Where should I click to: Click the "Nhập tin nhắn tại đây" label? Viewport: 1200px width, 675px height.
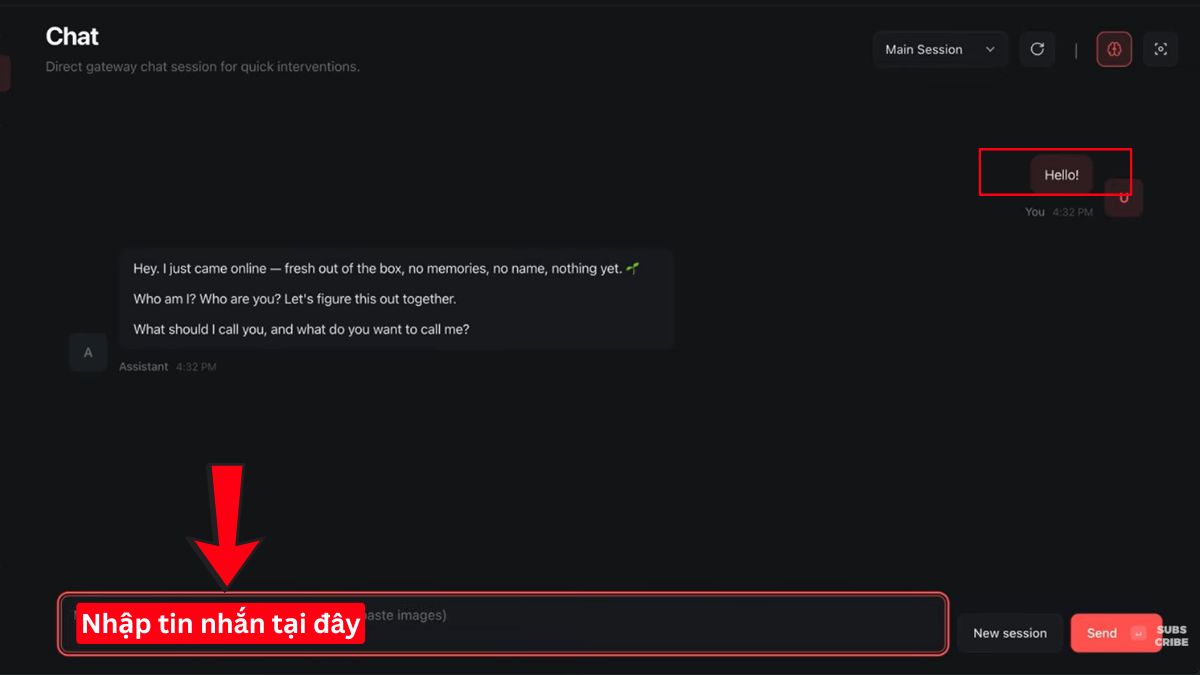click(x=220, y=624)
